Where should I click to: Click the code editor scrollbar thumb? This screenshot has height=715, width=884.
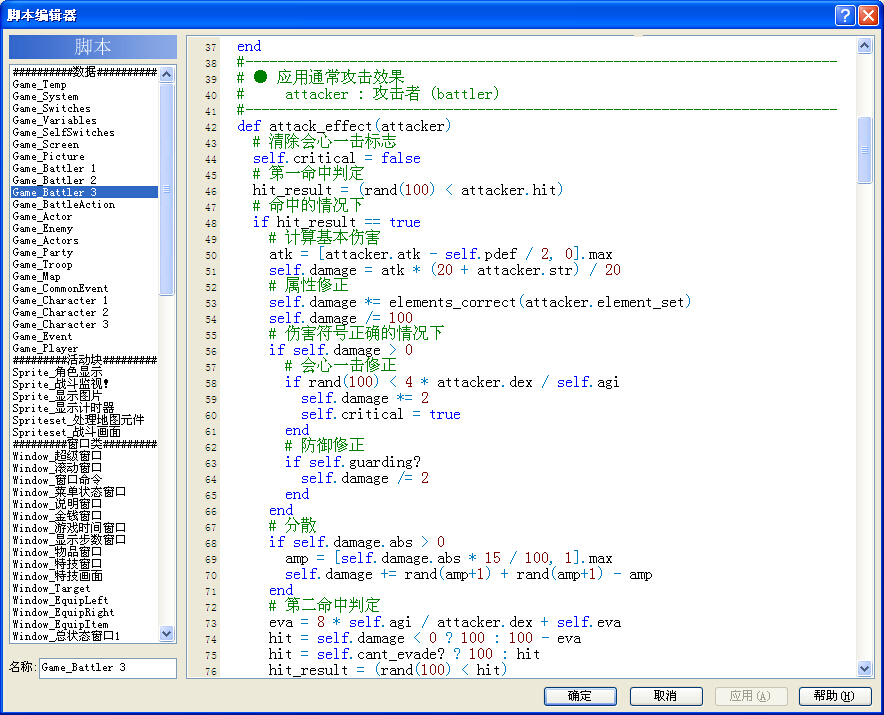click(864, 150)
